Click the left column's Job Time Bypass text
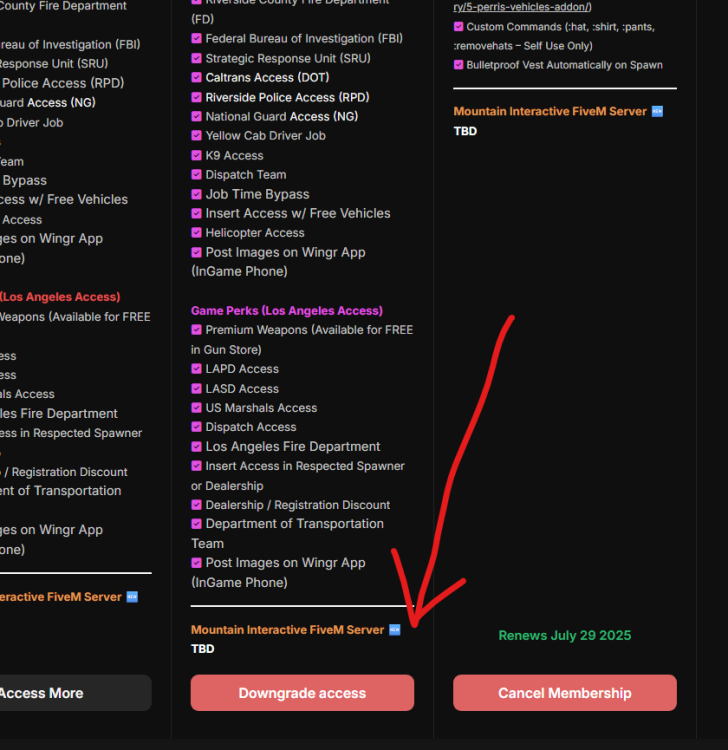This screenshot has width=728, height=750. (23, 180)
